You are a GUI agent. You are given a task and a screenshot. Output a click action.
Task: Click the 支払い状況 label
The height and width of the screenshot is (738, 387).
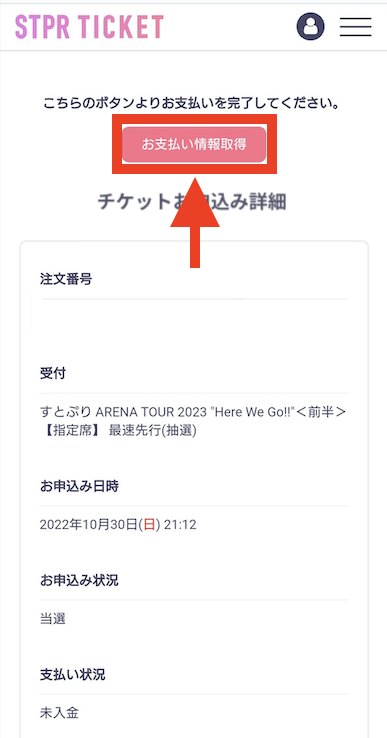click(73, 675)
